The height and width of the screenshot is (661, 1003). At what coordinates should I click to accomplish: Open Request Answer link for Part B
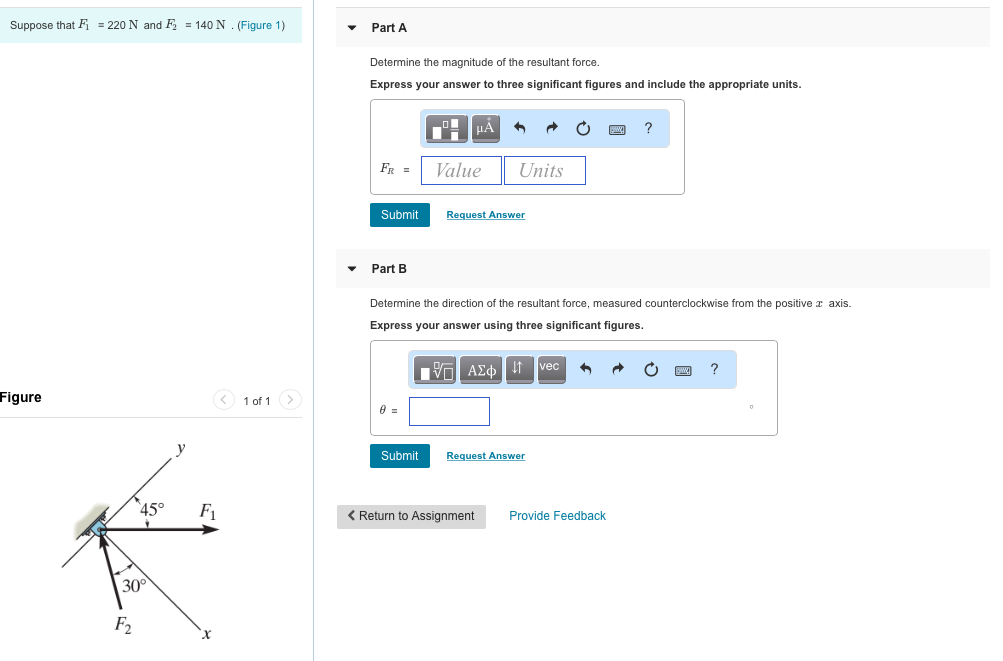pyautogui.click(x=486, y=456)
